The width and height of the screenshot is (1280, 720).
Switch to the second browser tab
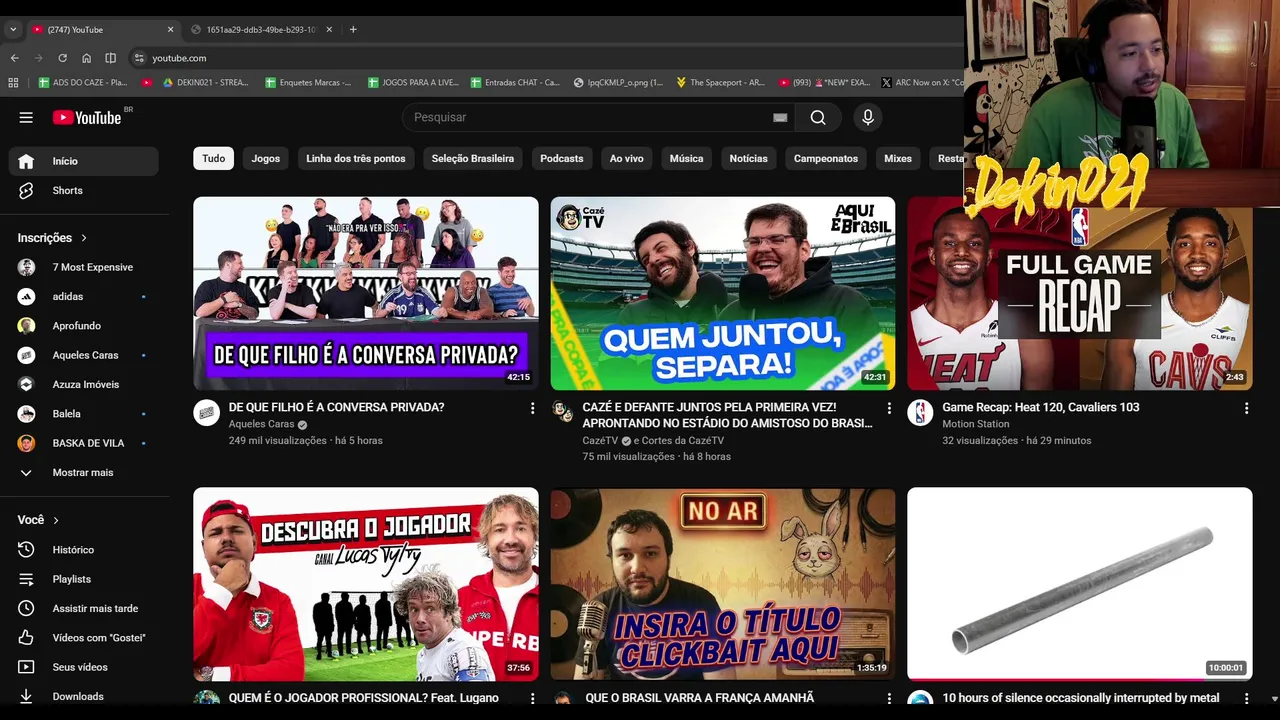click(x=261, y=29)
